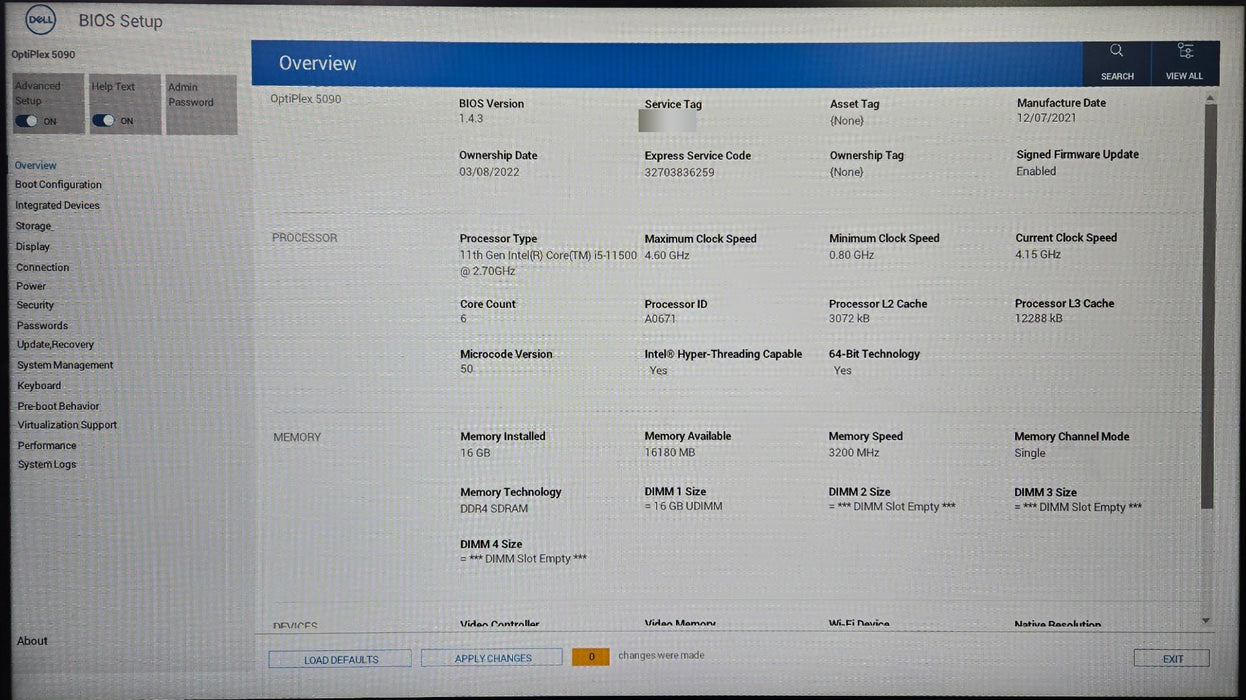Screen dimensions: 1246x700
Task: Open the Search tool in header
Action: click(1117, 63)
